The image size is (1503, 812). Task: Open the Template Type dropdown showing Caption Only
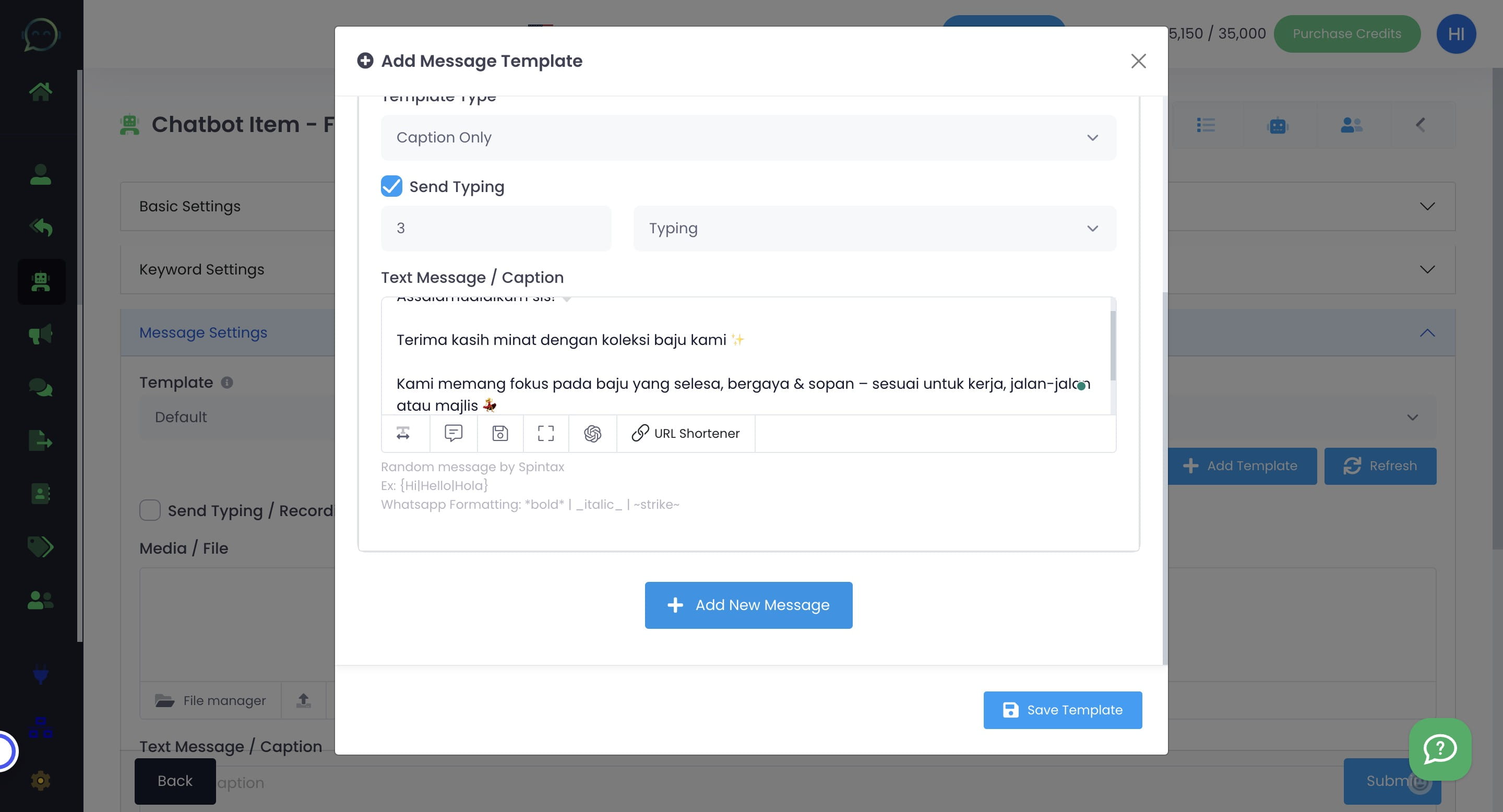pos(748,137)
